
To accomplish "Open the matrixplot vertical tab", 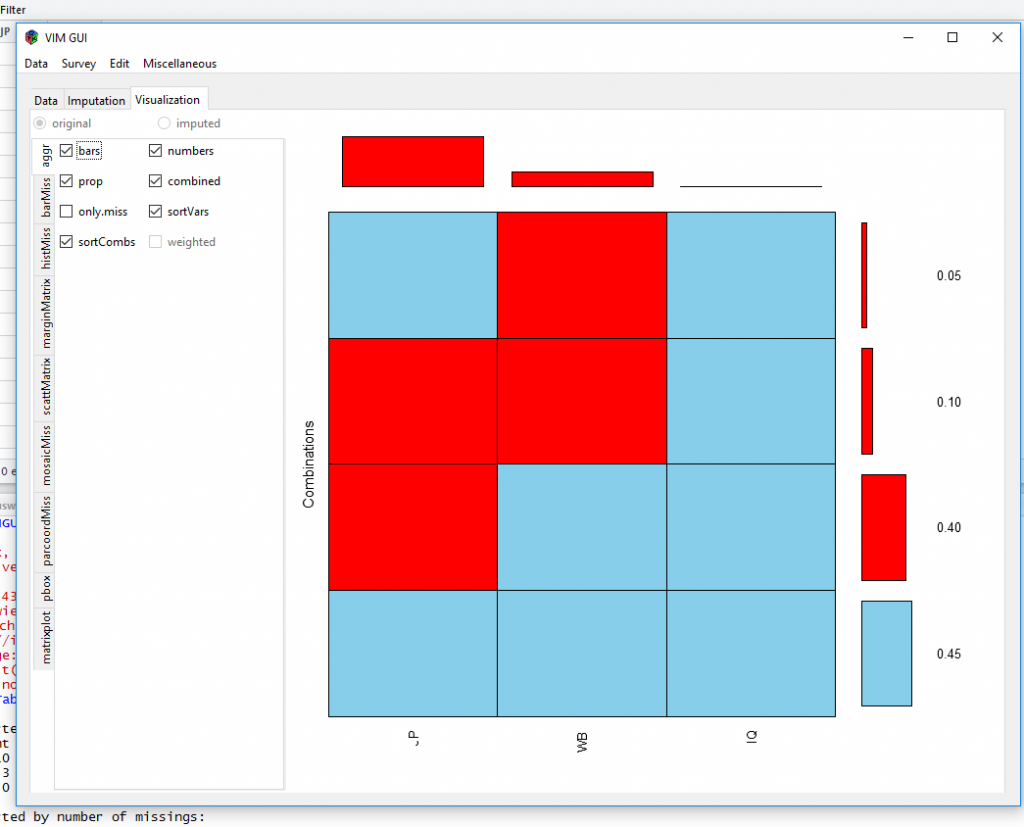I will [x=45, y=637].
